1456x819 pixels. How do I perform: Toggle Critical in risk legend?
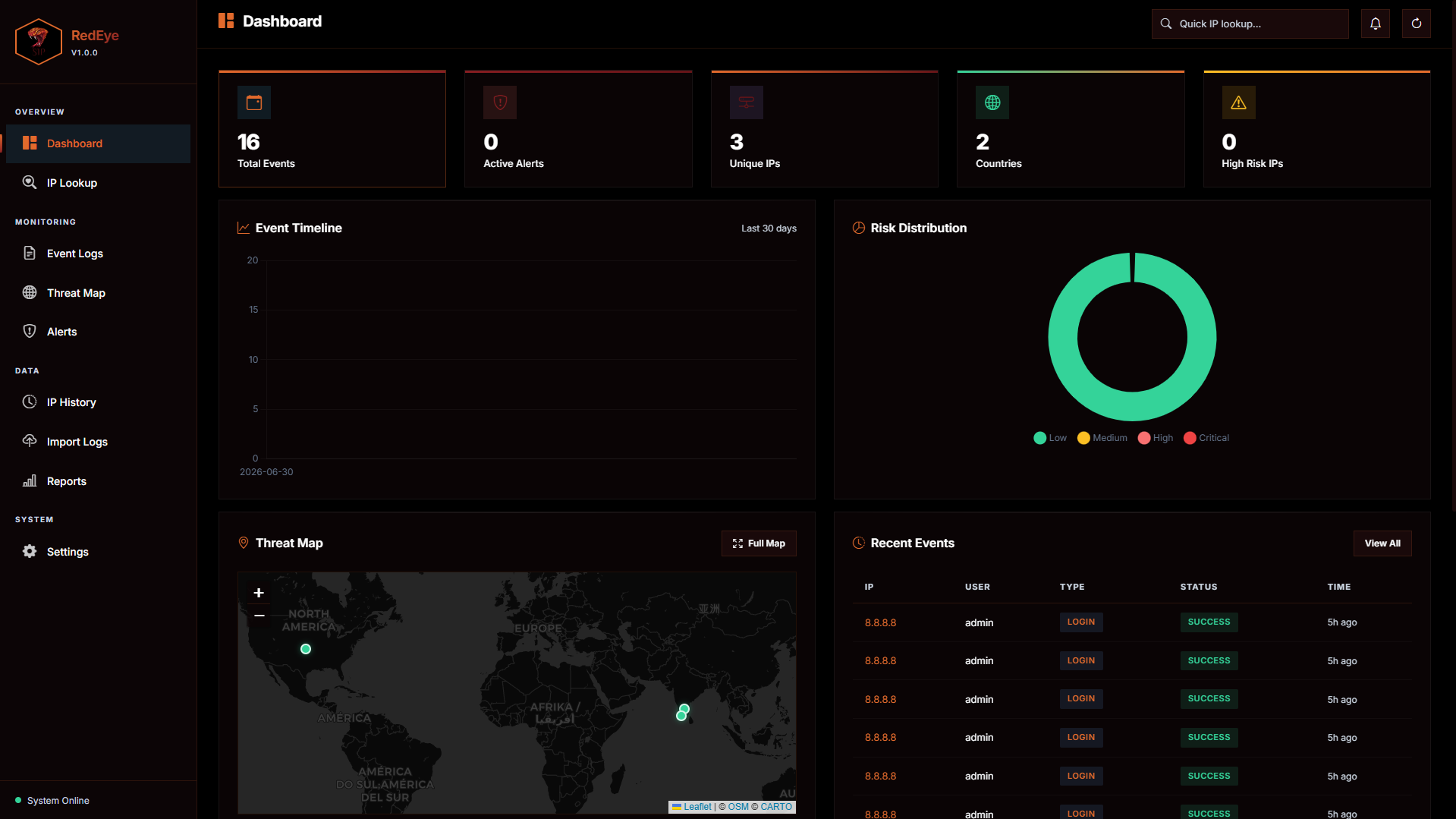[x=1206, y=438]
